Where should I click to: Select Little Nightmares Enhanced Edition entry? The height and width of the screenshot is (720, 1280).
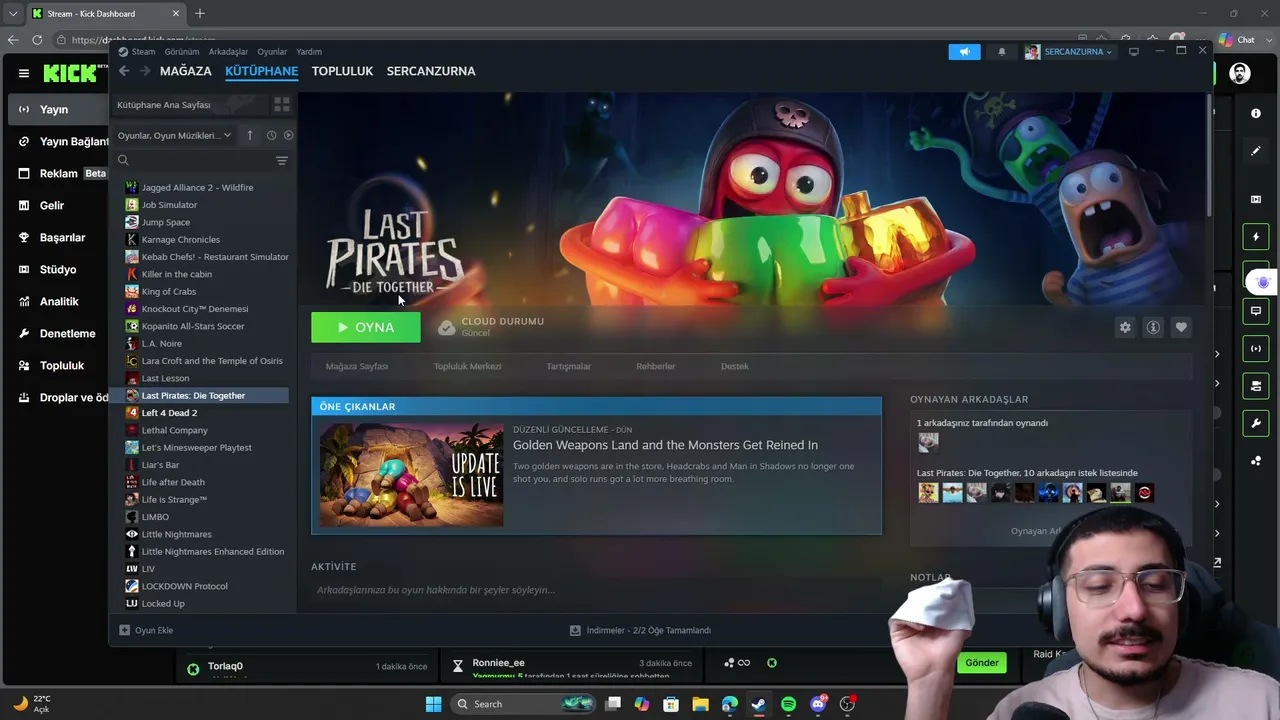[213, 552]
